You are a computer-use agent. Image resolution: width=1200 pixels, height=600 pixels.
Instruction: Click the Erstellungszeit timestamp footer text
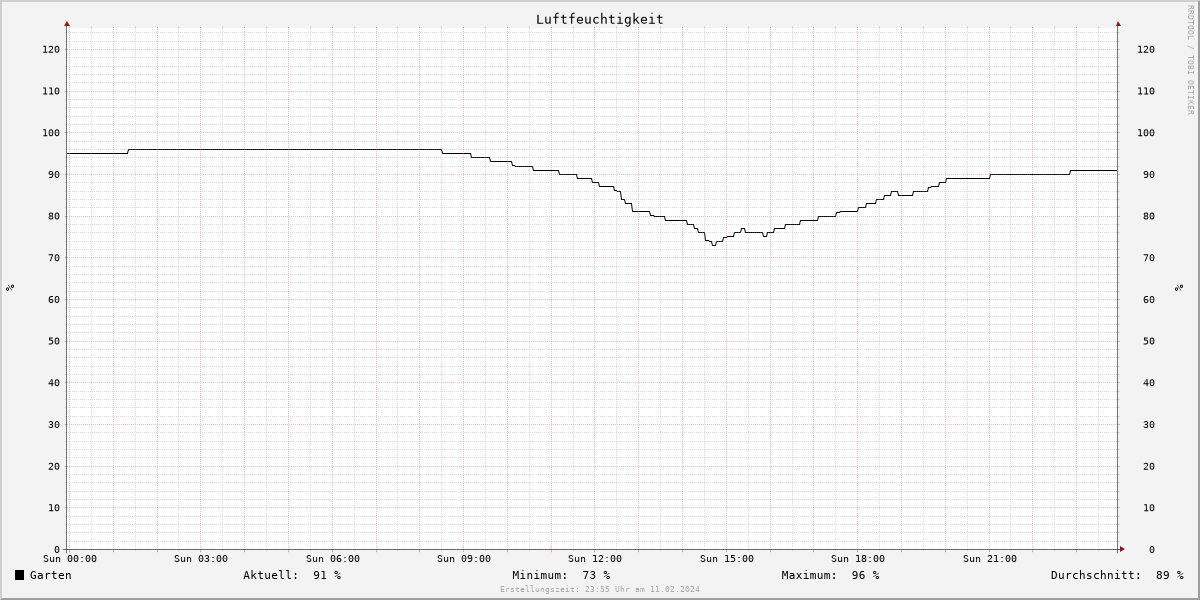click(x=600, y=590)
